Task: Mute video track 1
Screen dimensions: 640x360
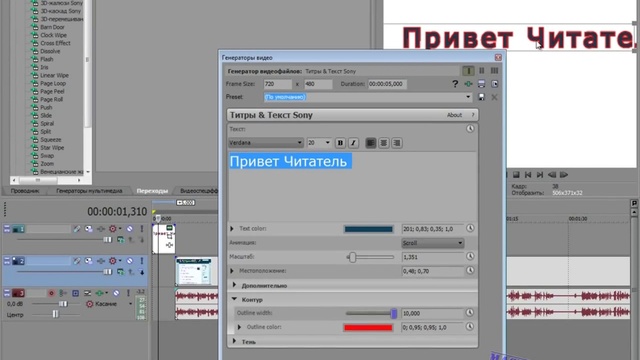Action: (x=129, y=229)
